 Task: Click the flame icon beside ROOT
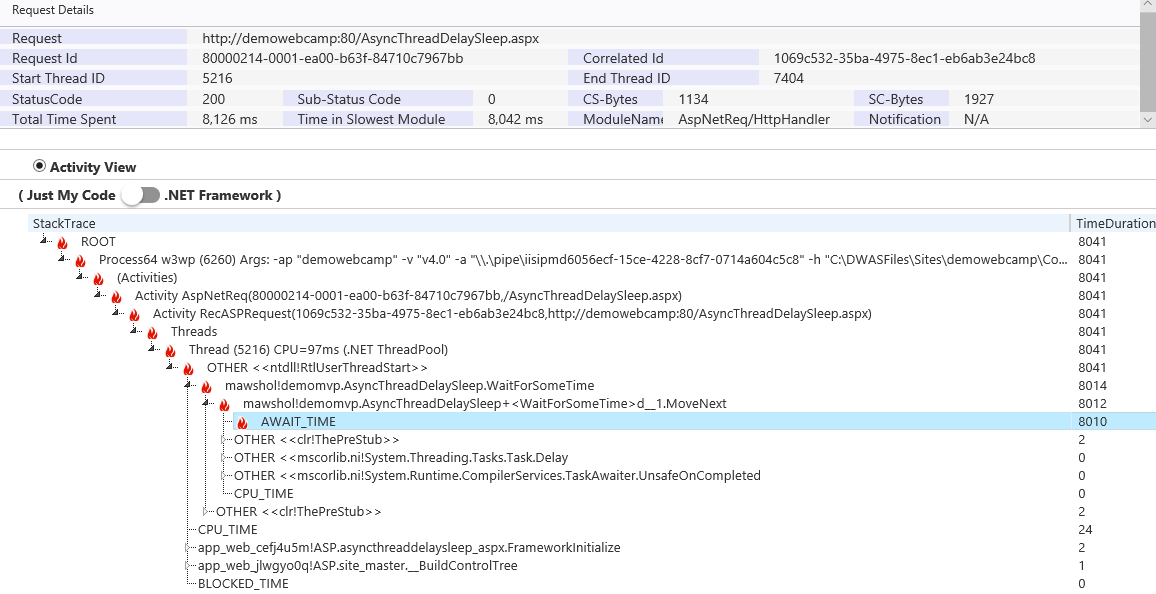point(63,242)
